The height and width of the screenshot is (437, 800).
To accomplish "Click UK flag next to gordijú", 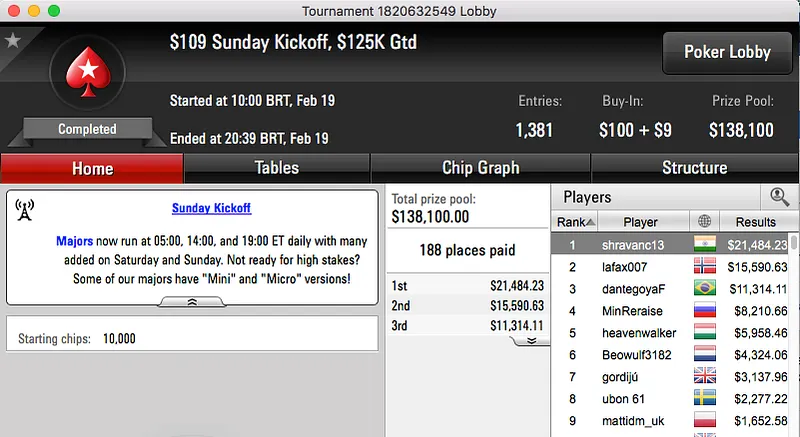I will 706,377.
